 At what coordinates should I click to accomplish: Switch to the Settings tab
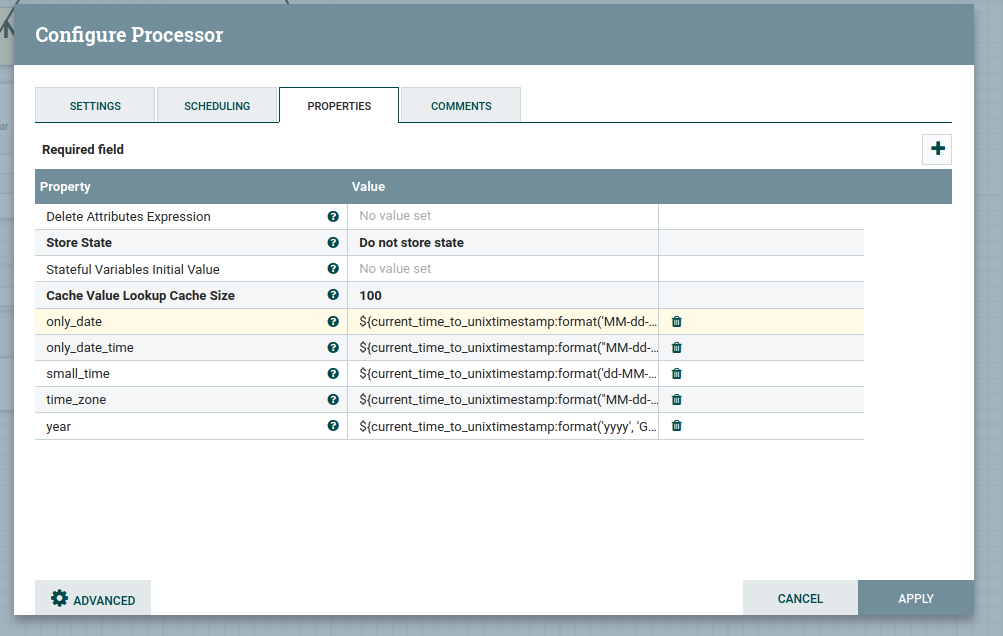94,105
